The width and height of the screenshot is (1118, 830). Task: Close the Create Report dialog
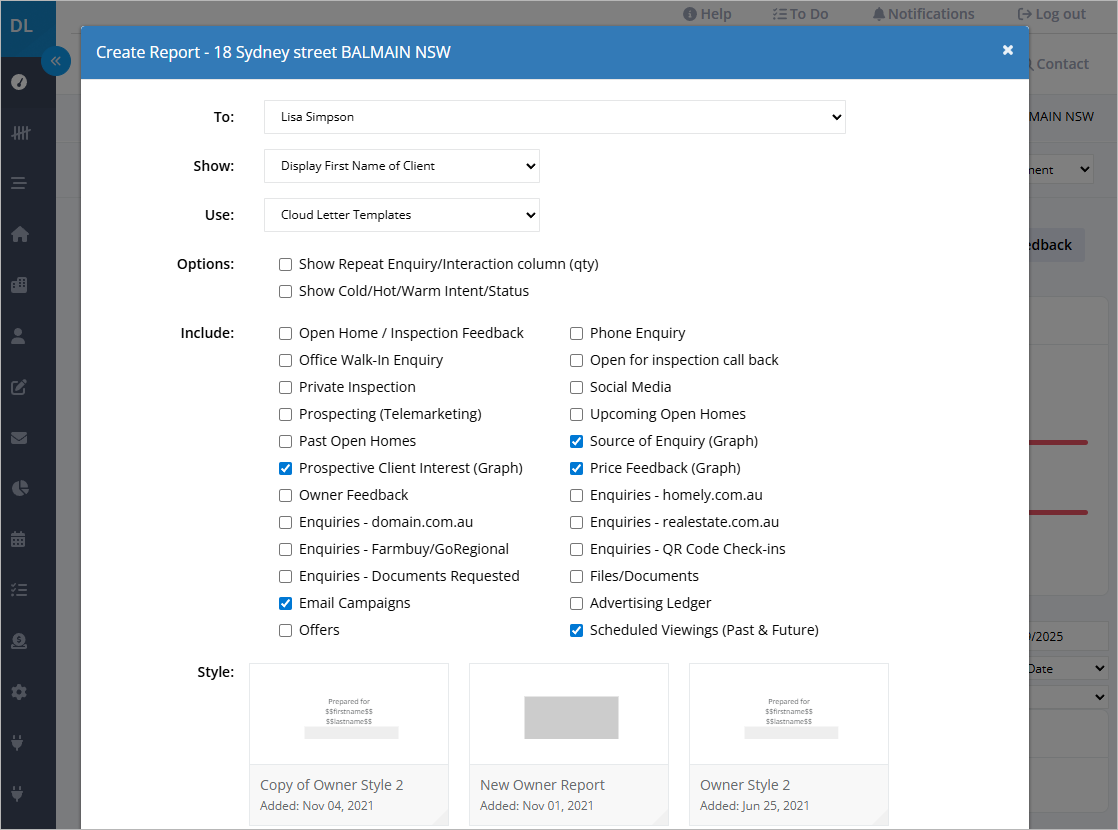tap(1007, 50)
